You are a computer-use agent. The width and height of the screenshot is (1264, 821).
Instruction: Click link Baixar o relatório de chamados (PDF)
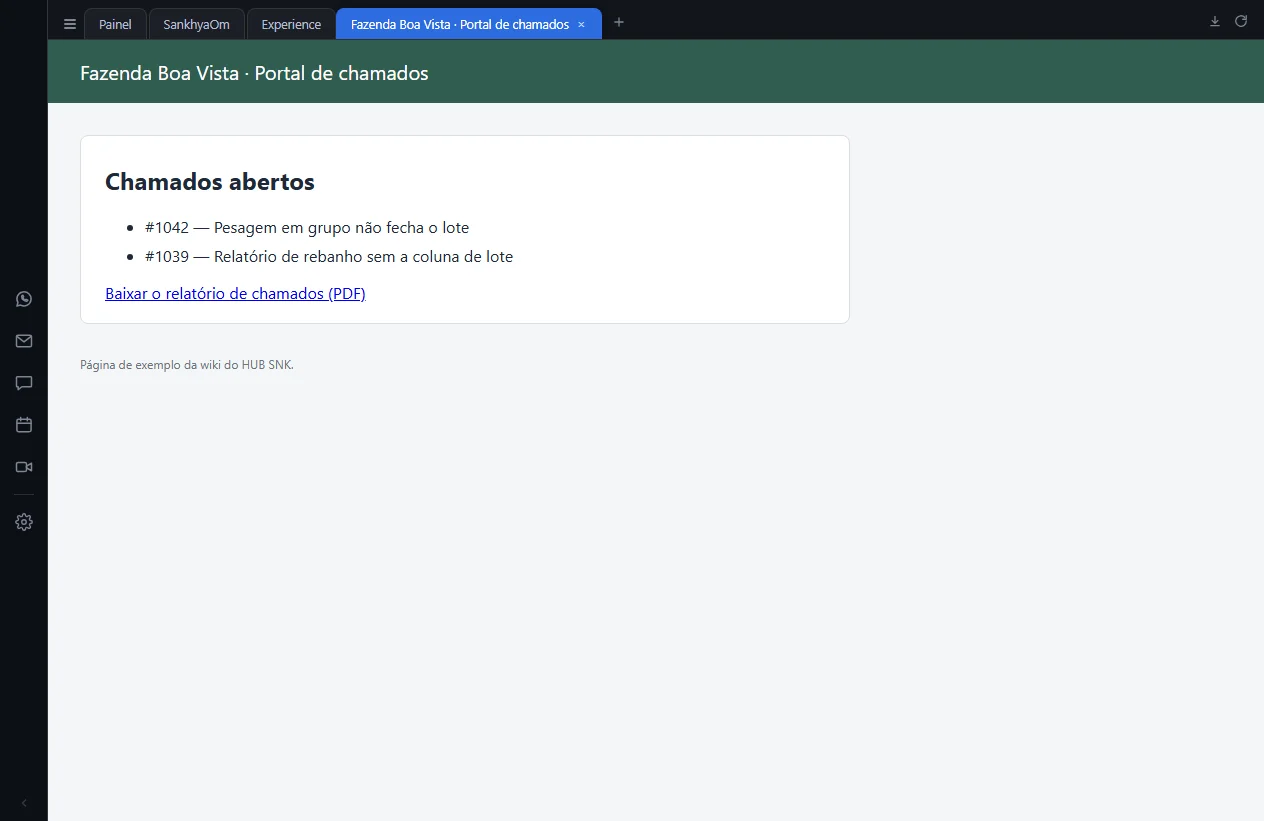(235, 293)
